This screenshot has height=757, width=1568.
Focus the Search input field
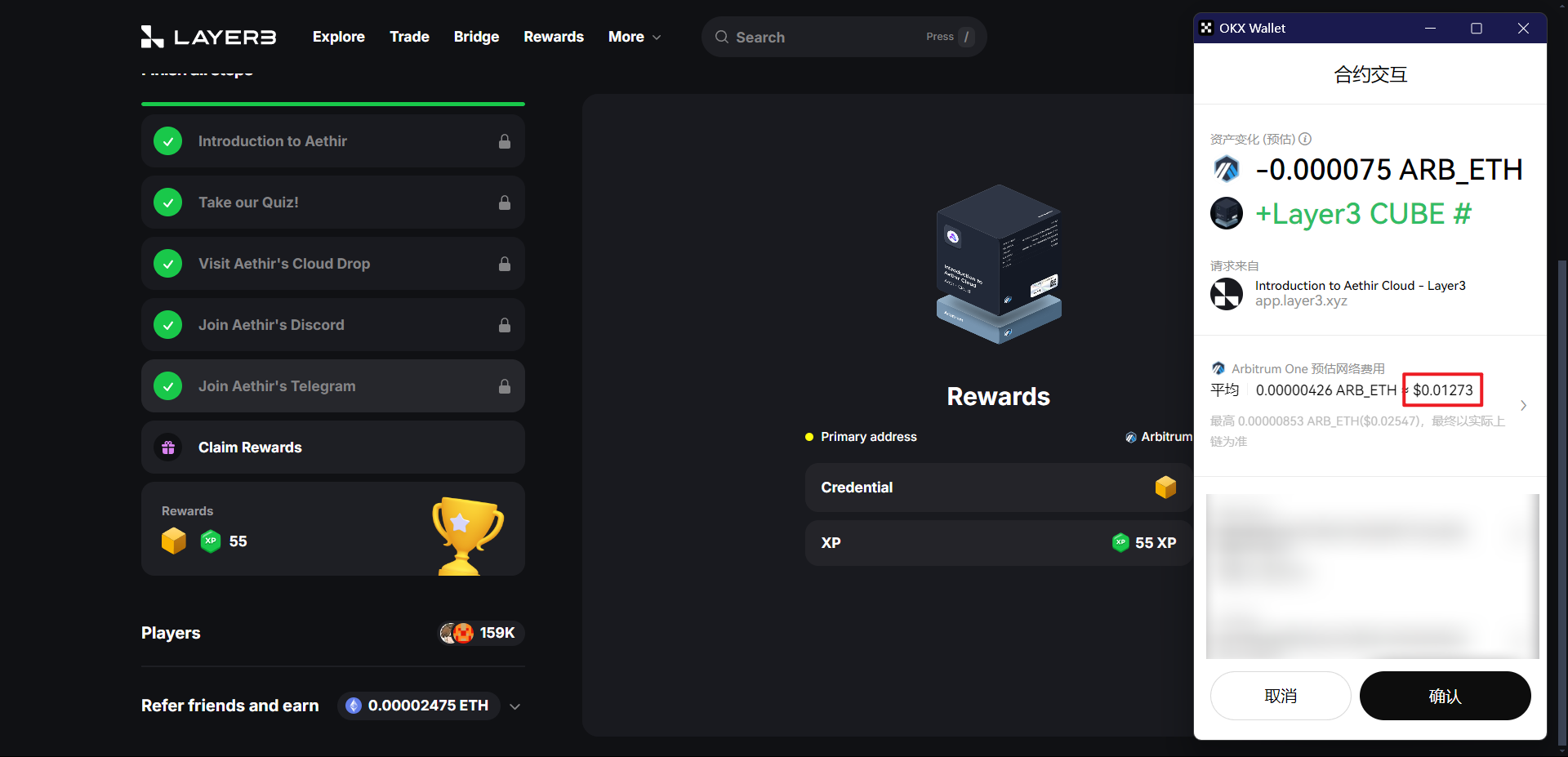844,37
